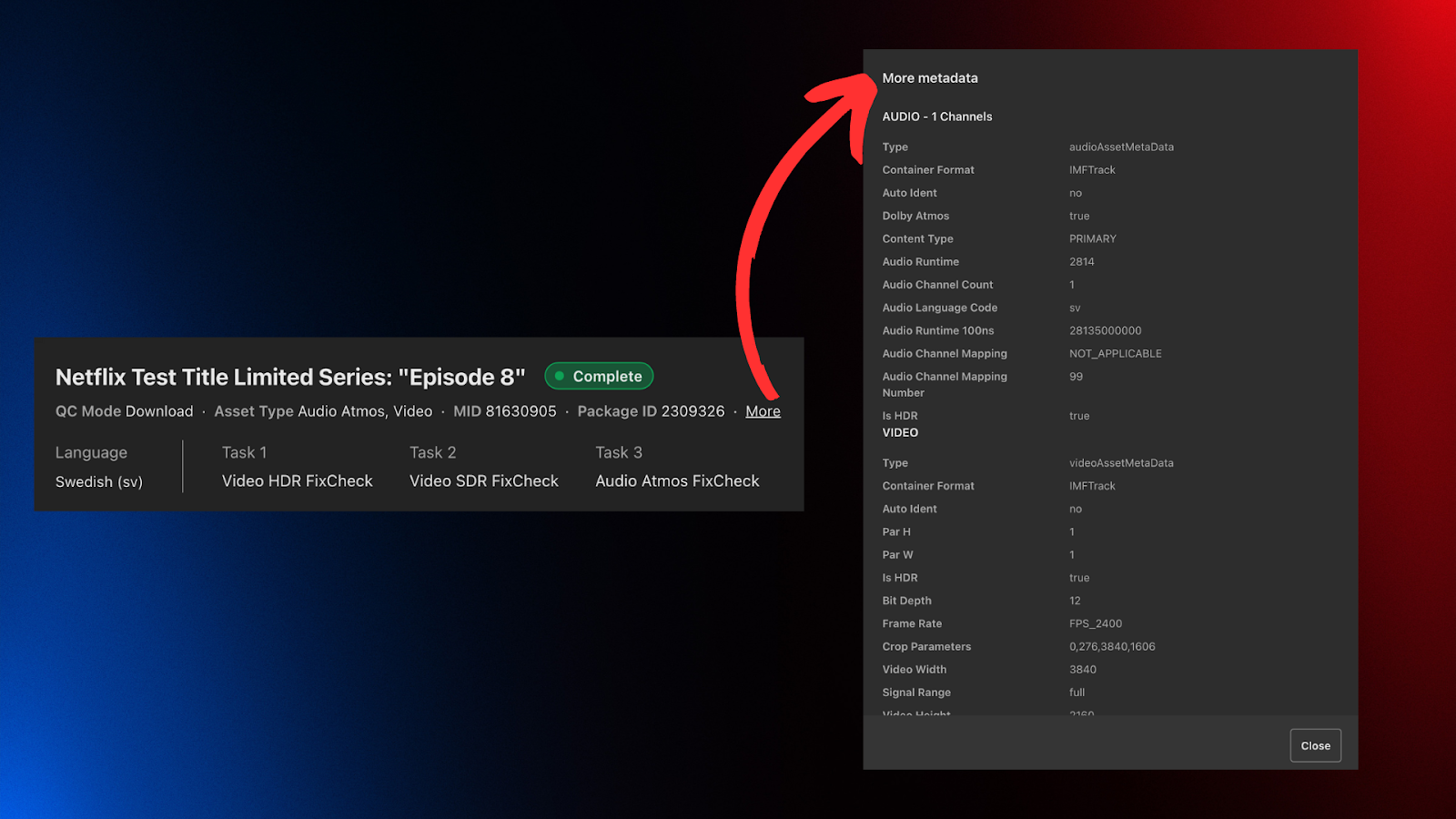Select the audioAssetMetaData value
The image size is (1456, 819).
(1121, 147)
